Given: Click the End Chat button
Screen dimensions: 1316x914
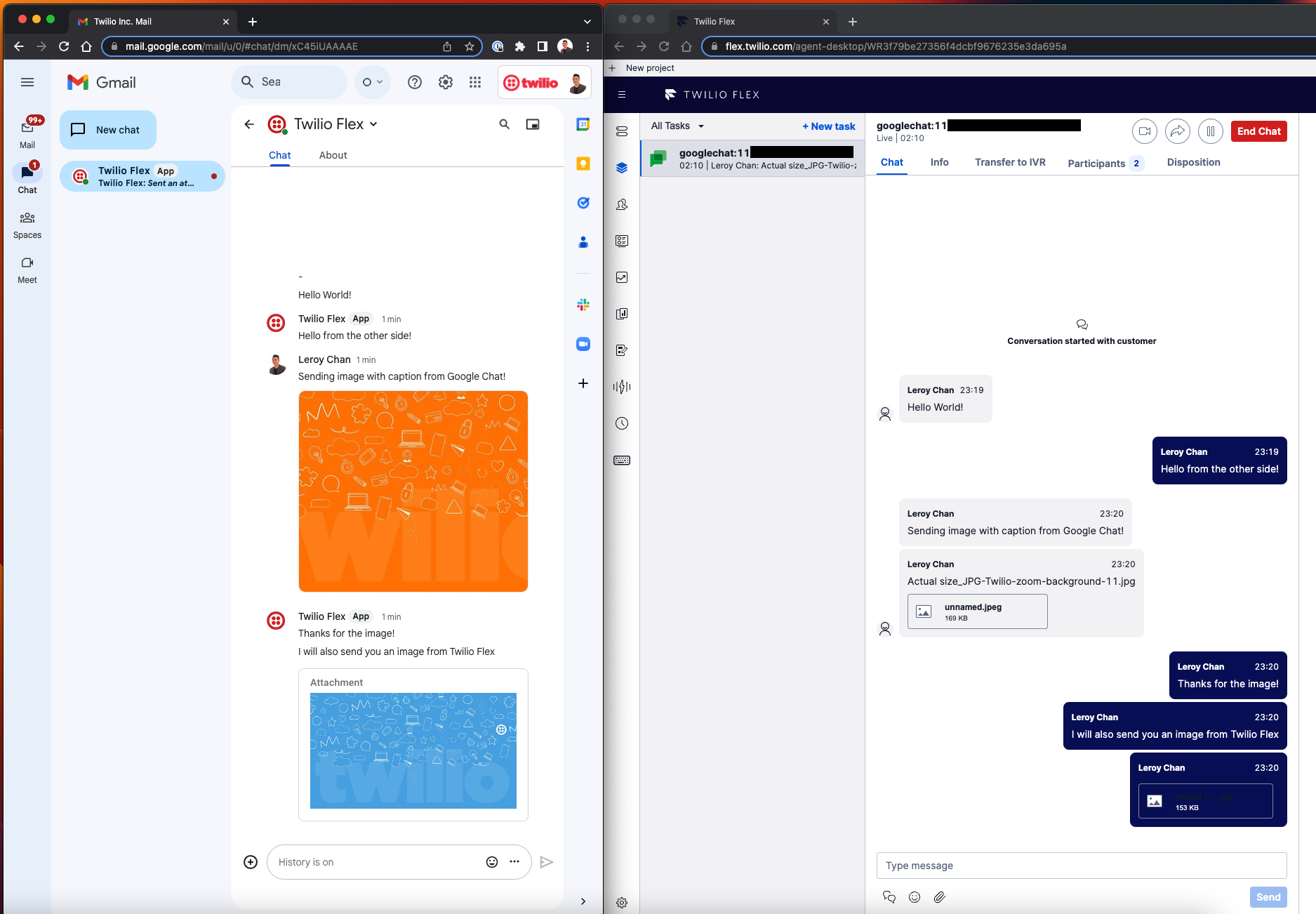Looking at the screenshot, I should point(1258,131).
